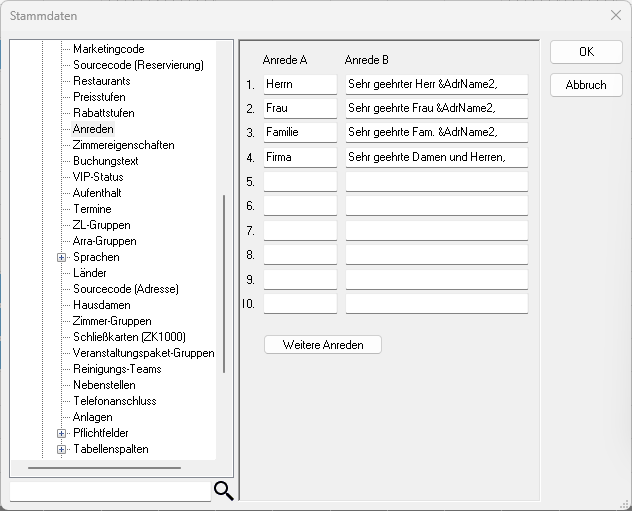This screenshot has width=632, height=511.
Task: Select ZL-Gruppen in the tree
Action: coord(102,225)
